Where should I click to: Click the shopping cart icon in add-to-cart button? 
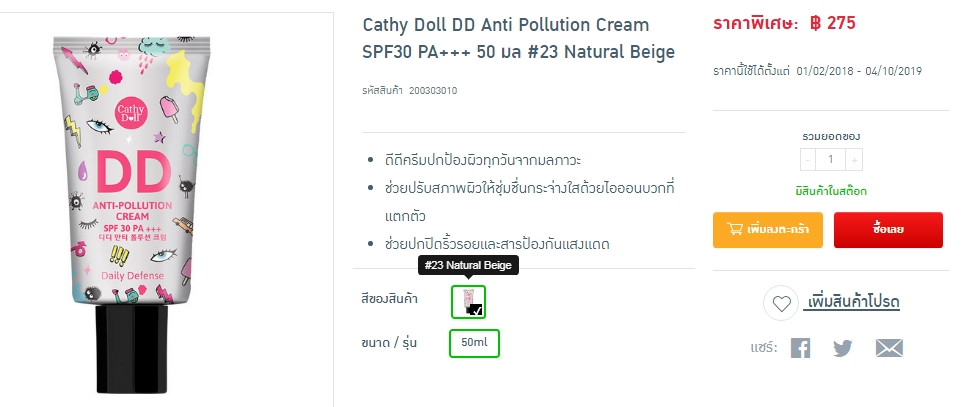(x=735, y=229)
